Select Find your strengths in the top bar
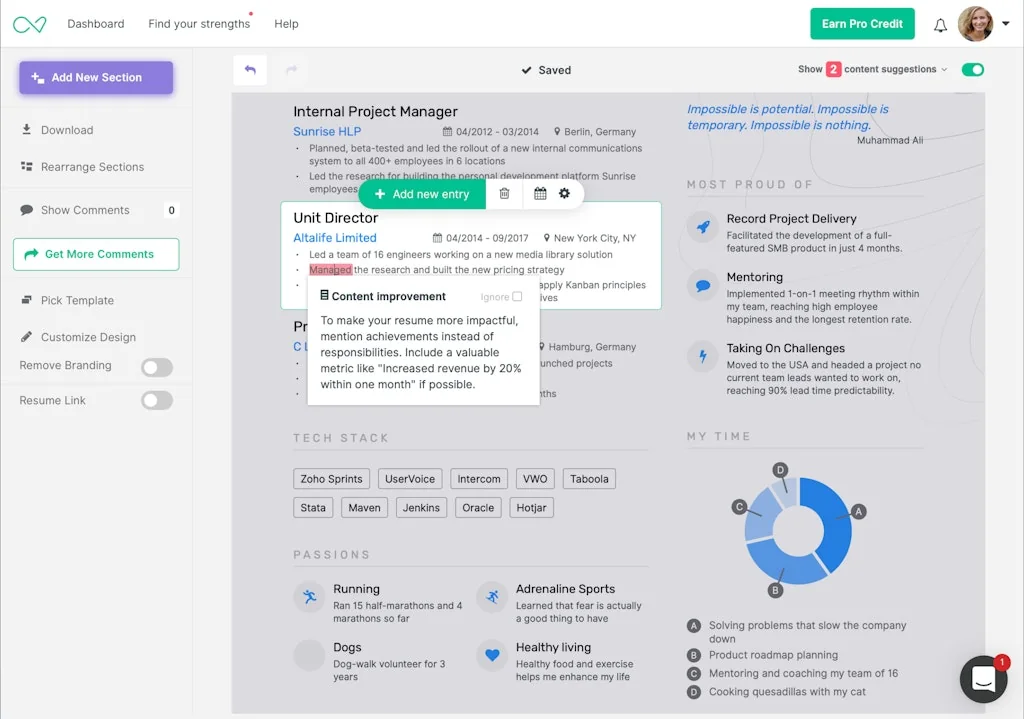This screenshot has width=1024, height=719. coord(199,23)
